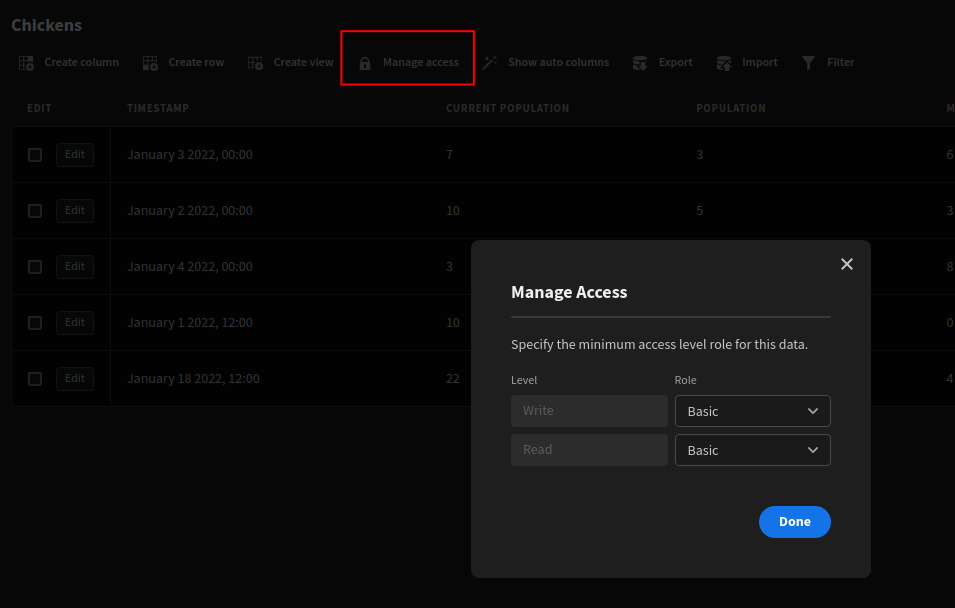Click the disabled Read level field
This screenshot has height=608, width=955.
point(590,450)
